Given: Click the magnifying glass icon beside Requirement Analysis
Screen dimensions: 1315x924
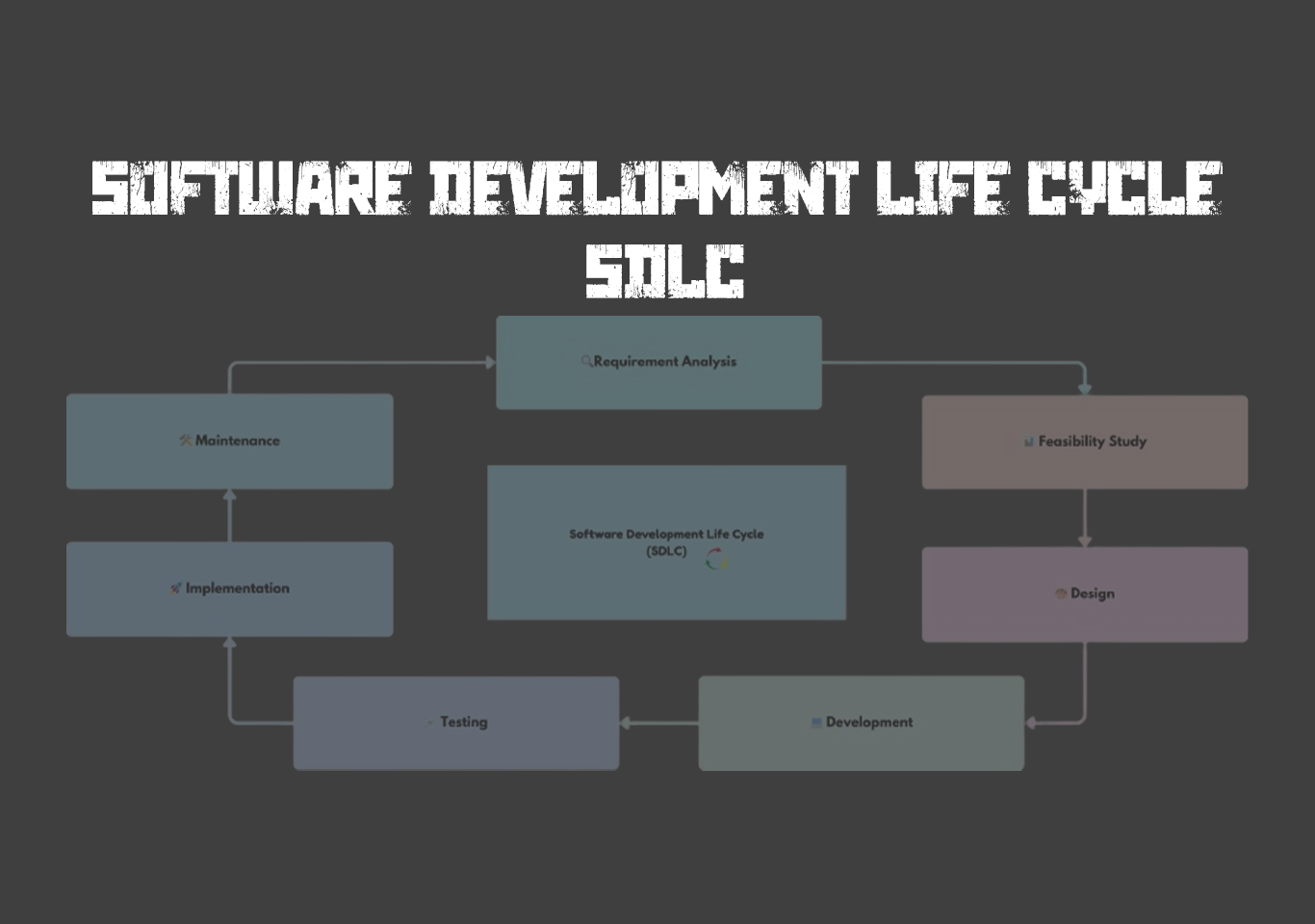Looking at the screenshot, I should (x=586, y=362).
